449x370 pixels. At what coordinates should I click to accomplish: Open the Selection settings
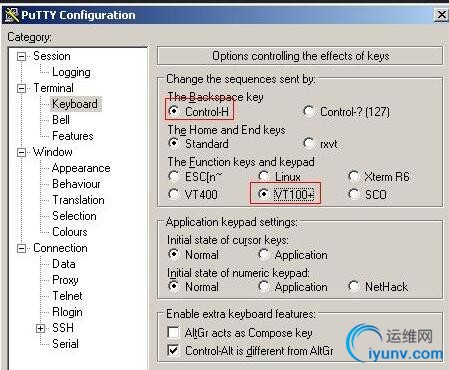point(74,216)
